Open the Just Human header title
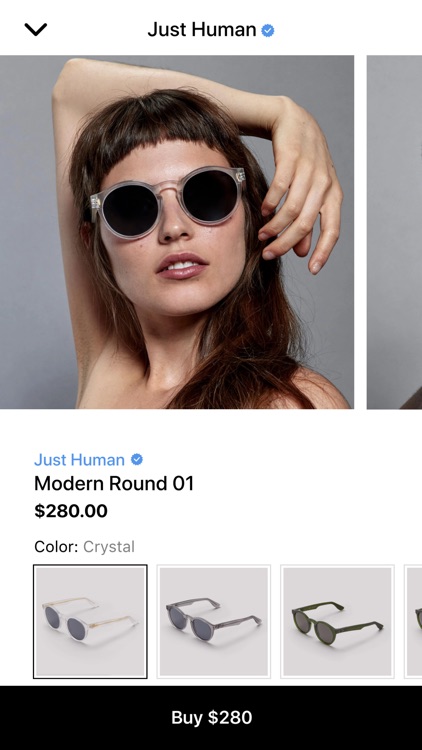The width and height of the screenshot is (422, 750). coord(202,30)
